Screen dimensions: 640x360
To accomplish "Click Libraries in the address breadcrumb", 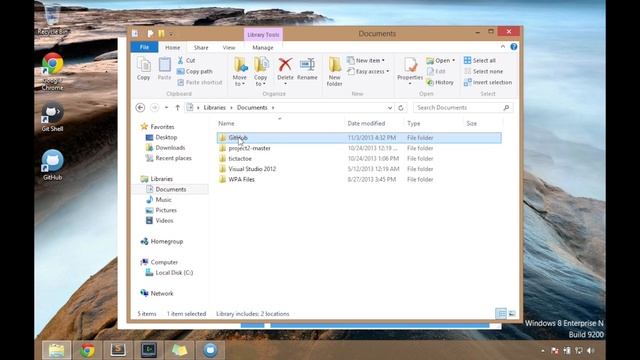I will [x=215, y=108].
